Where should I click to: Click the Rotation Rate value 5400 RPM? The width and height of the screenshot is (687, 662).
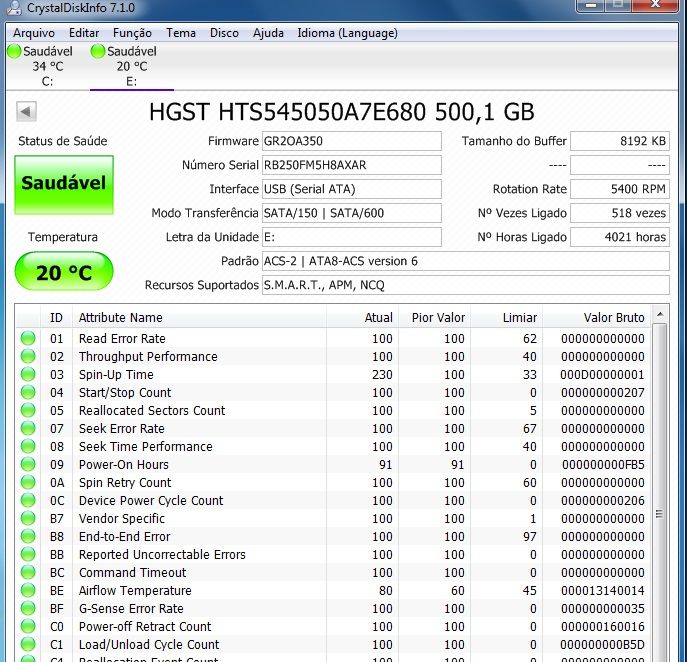tap(620, 189)
